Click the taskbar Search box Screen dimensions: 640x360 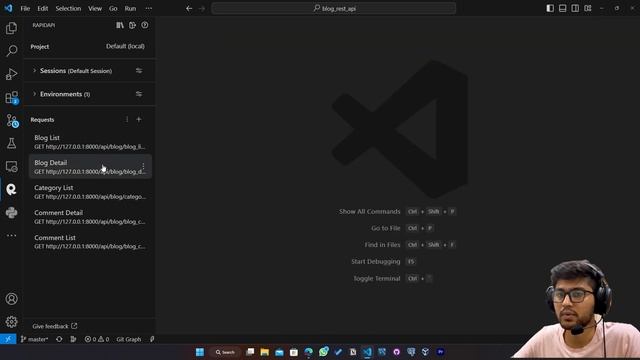(225, 352)
